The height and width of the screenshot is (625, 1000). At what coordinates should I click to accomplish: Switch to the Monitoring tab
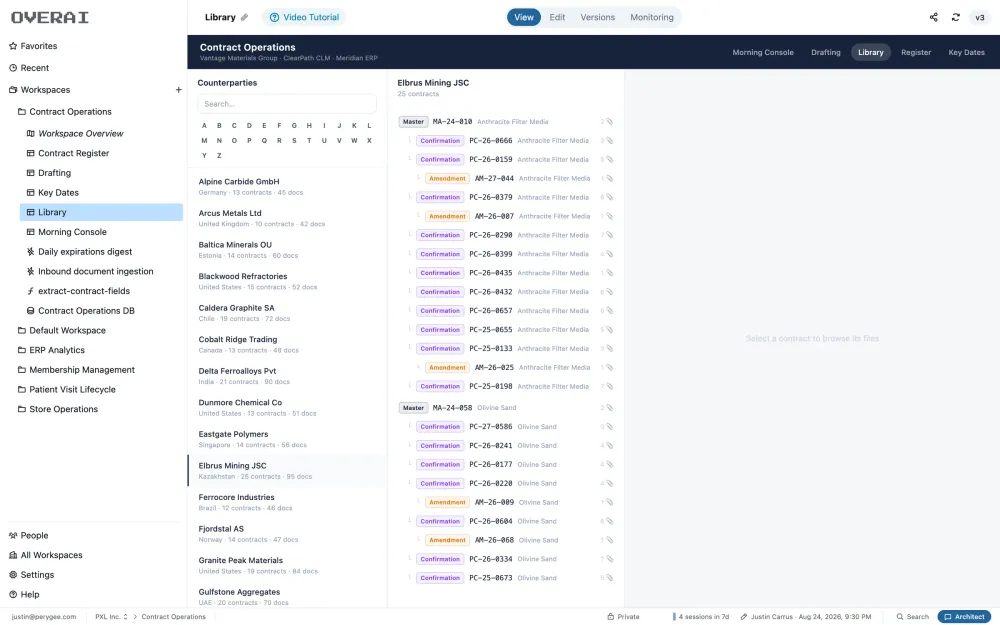pyautogui.click(x=652, y=17)
